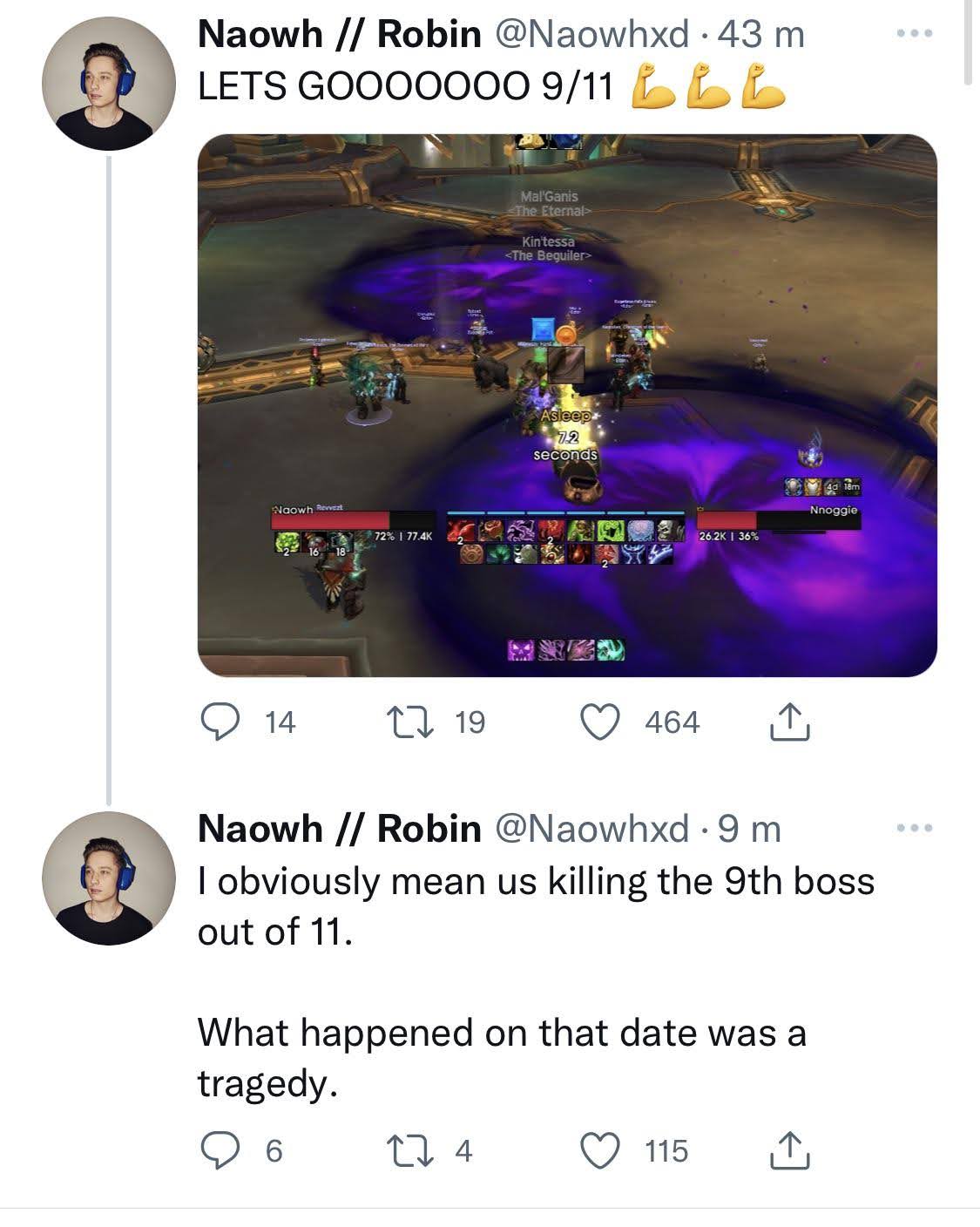Reply to the '9th boss out of 11' tweet
The image size is (980, 1227).
(x=218, y=1151)
